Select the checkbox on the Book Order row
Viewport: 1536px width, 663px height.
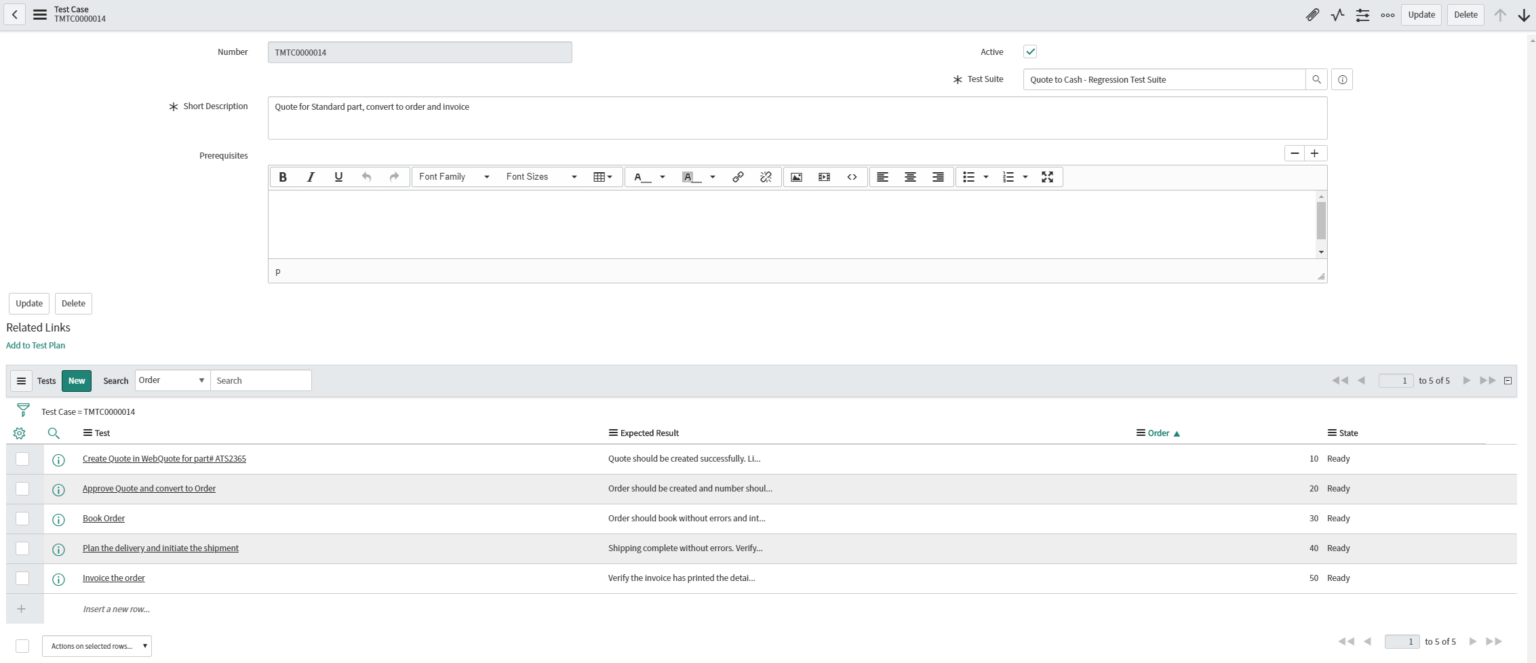pos(21,518)
